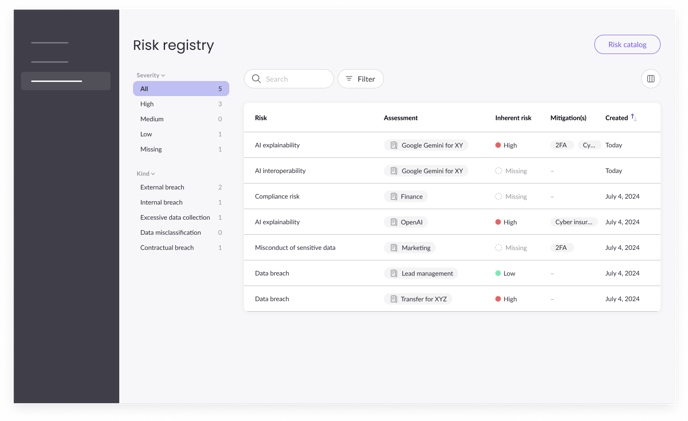Select the Low severity filter
The width and height of the screenshot is (688, 421).
coord(181,134)
